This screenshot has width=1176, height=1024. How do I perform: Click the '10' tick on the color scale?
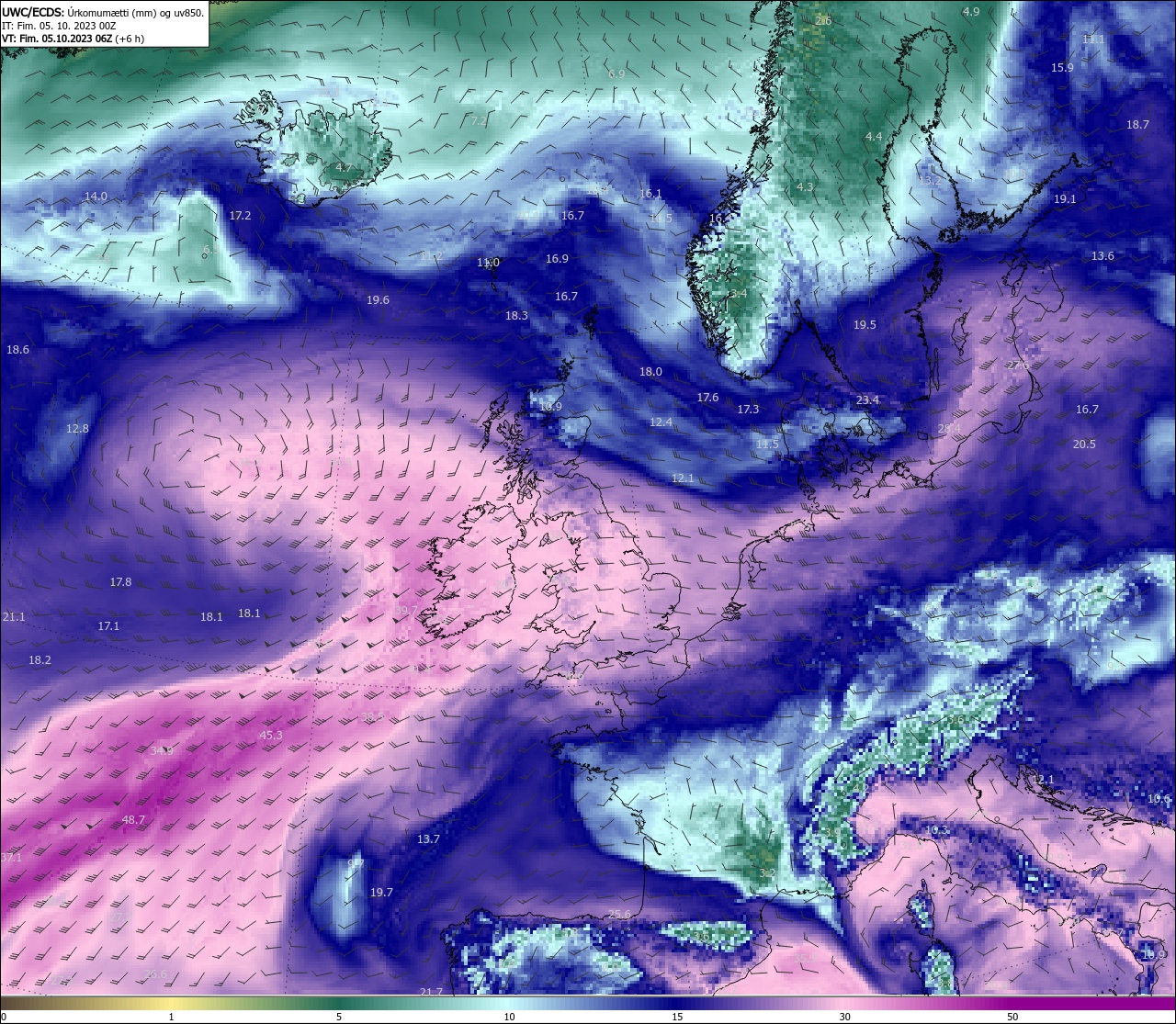tap(509, 1017)
